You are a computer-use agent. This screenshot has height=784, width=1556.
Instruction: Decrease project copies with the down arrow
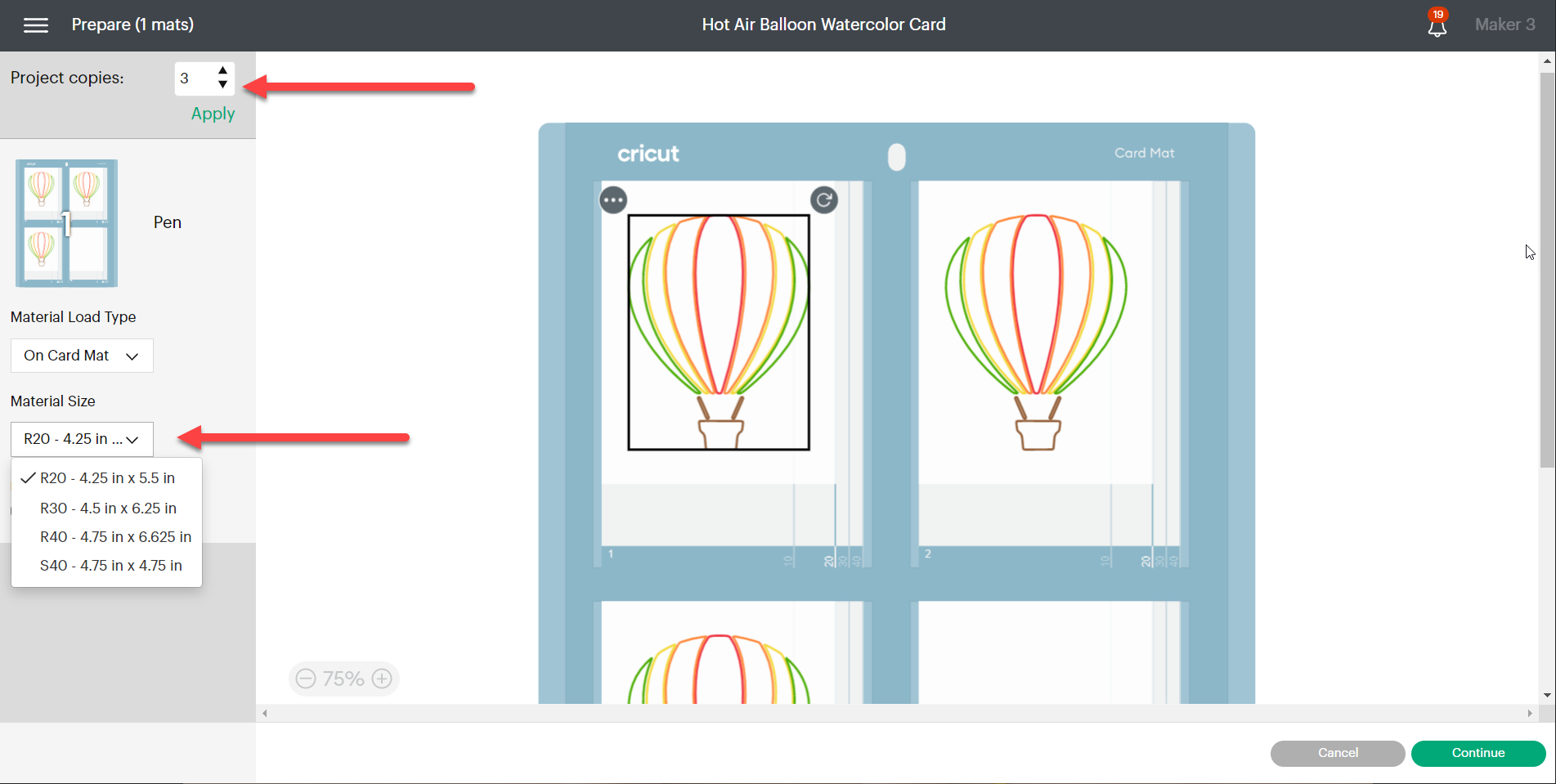(x=222, y=85)
